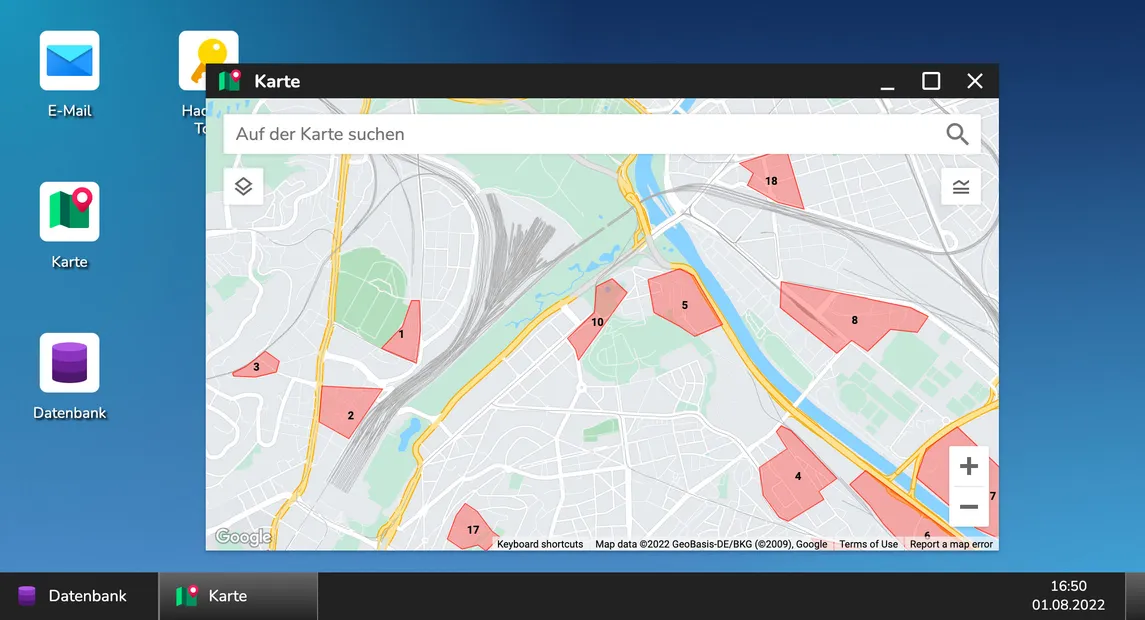Open the Datenbank desktop icon

69,363
